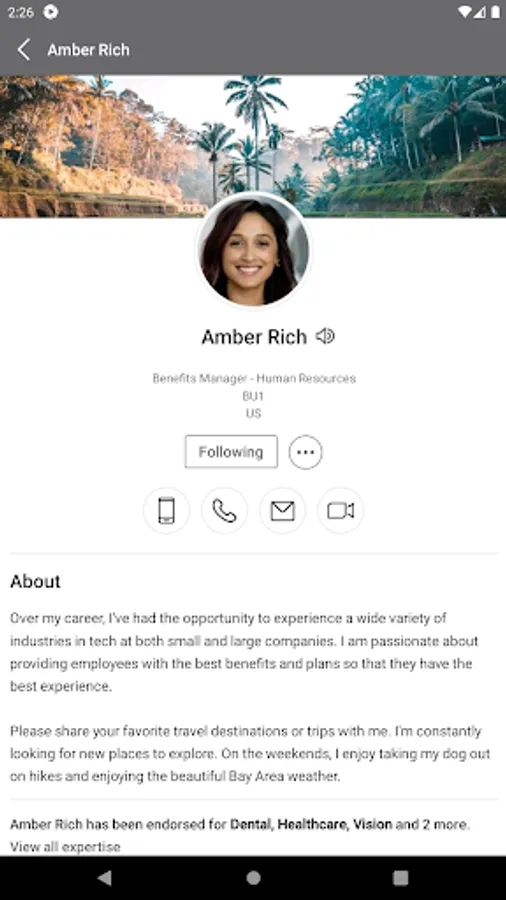Tap the Android back navigation triangle
The height and width of the screenshot is (900, 506).
(105, 878)
